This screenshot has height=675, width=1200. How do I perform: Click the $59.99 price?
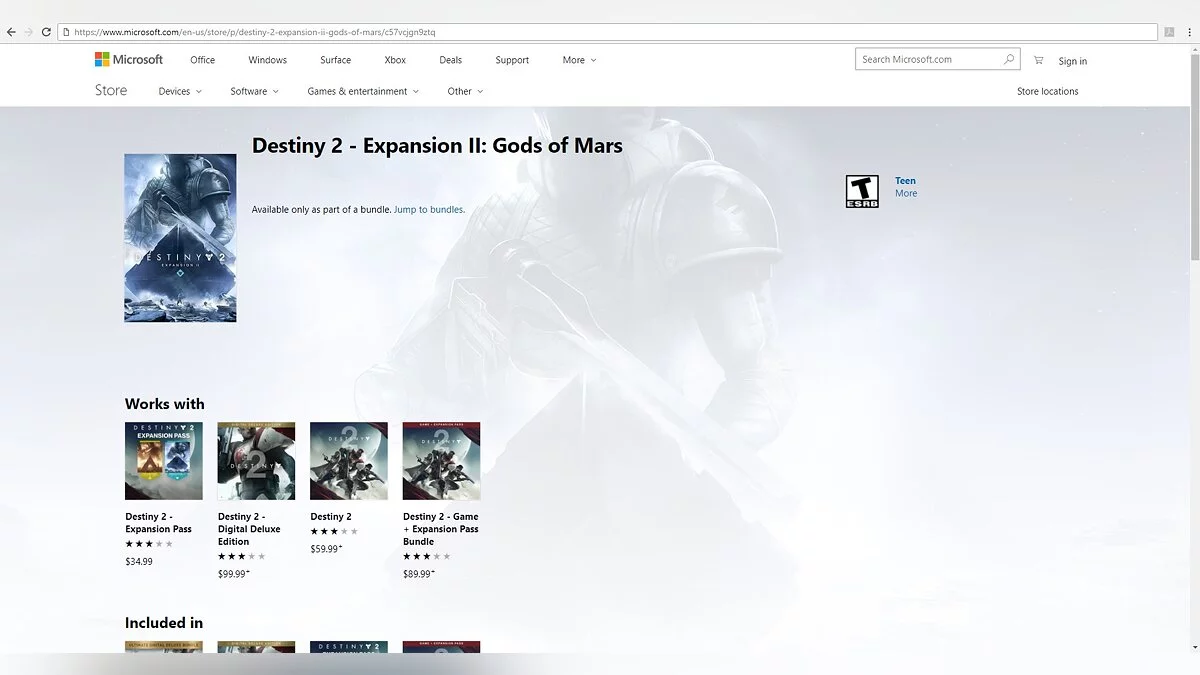tap(326, 549)
